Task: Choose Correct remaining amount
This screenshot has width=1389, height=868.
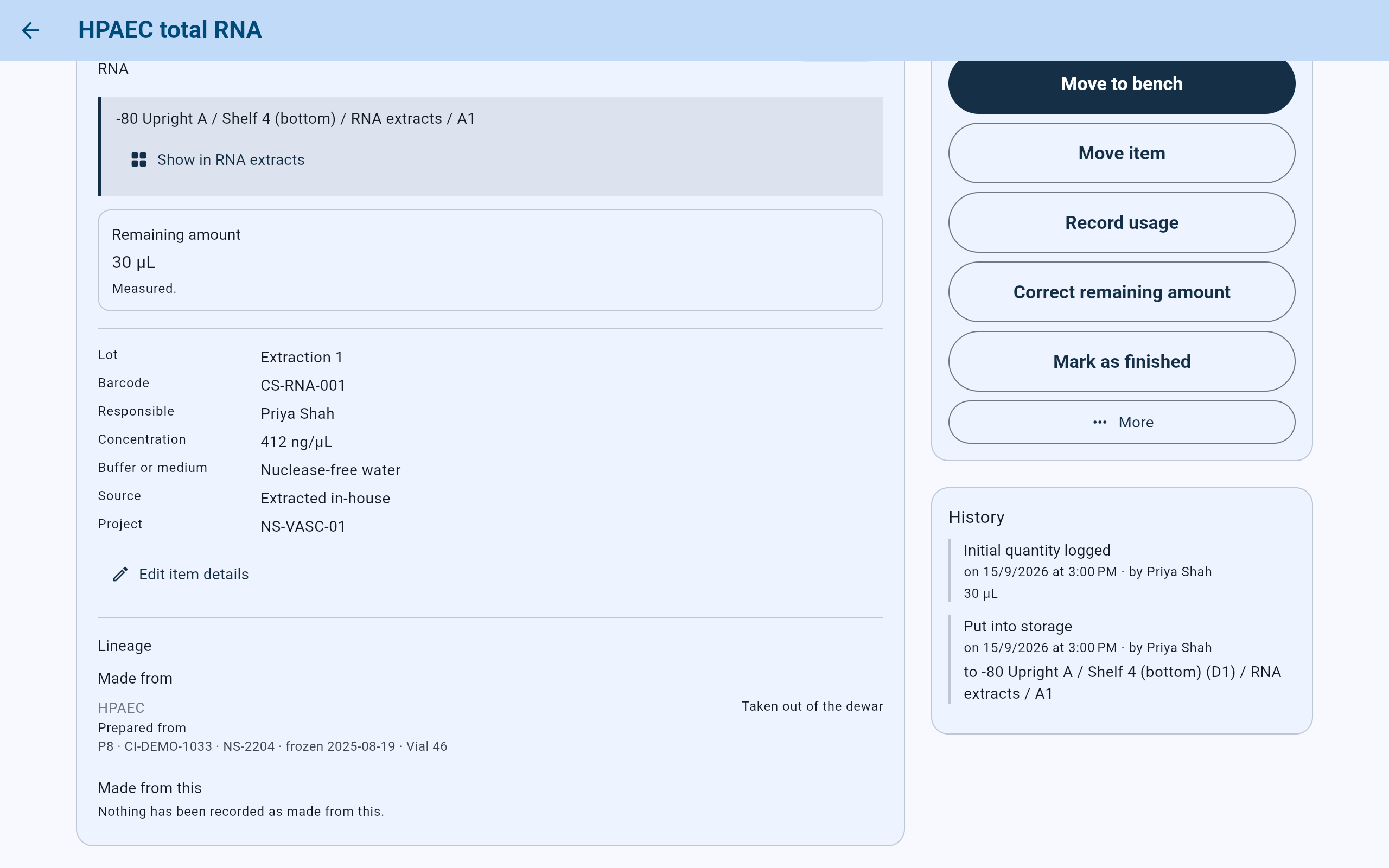Action: [1122, 292]
